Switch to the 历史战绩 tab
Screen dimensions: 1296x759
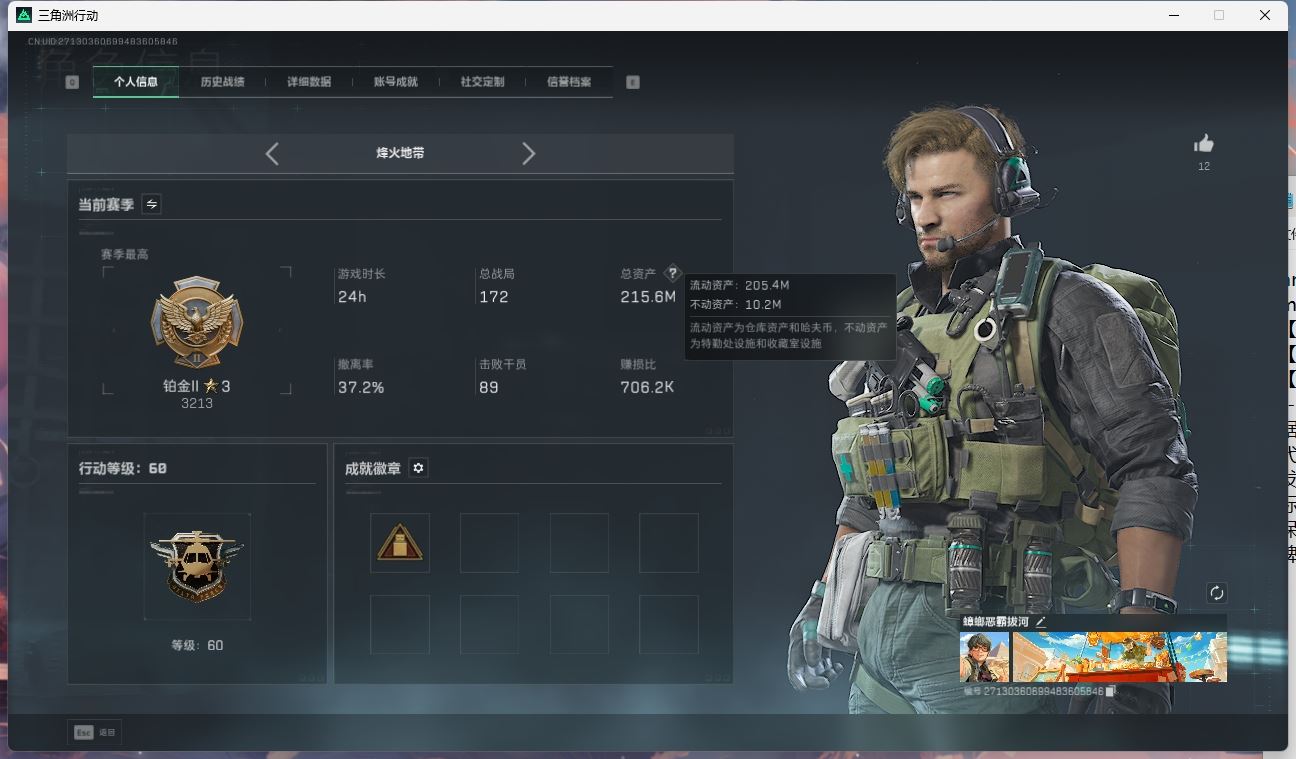222,82
